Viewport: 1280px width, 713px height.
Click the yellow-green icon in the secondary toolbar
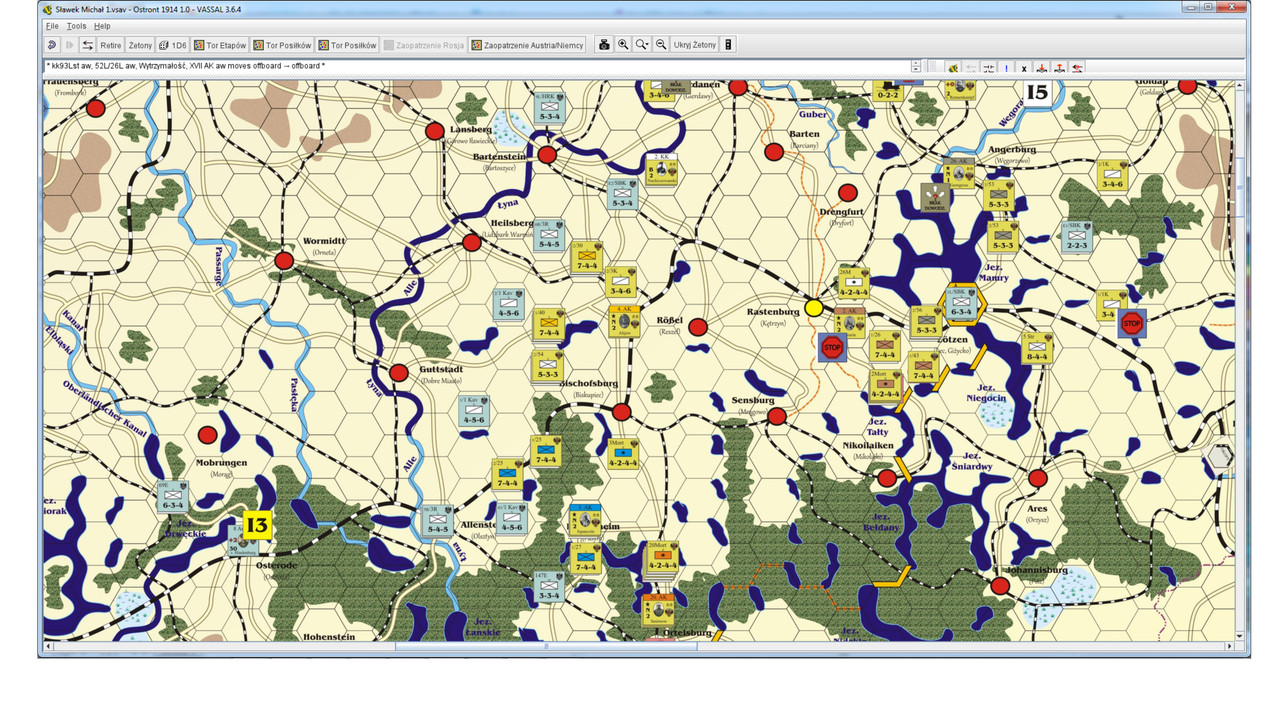coord(953,68)
